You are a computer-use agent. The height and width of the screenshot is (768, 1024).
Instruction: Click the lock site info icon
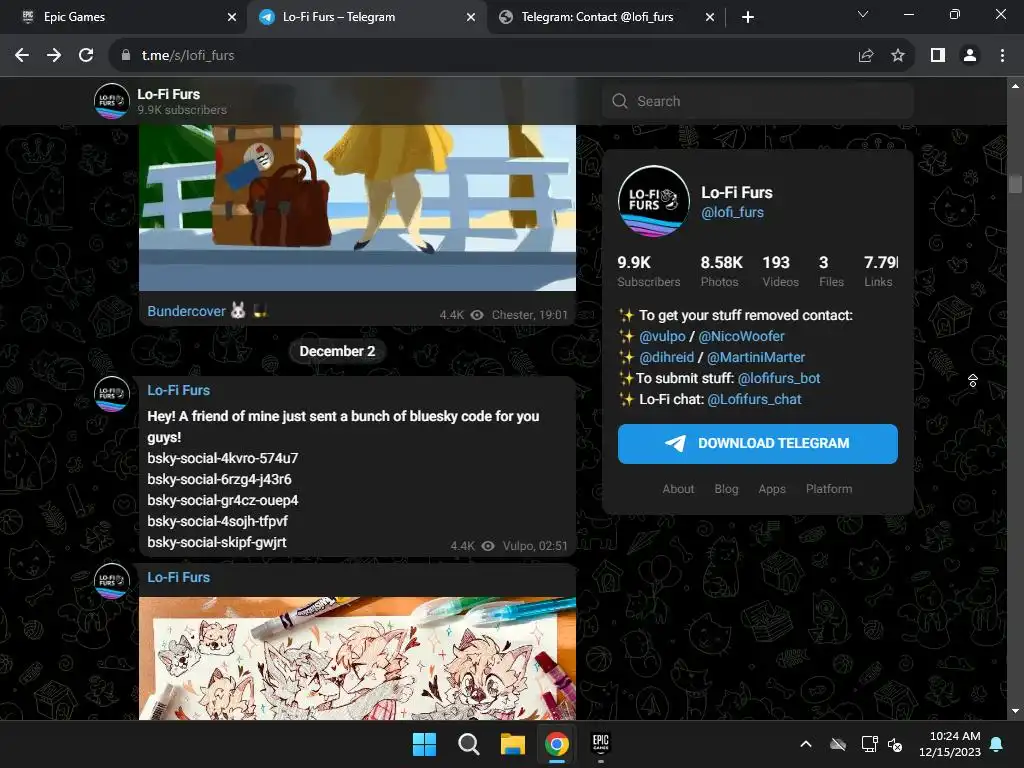coord(126,56)
